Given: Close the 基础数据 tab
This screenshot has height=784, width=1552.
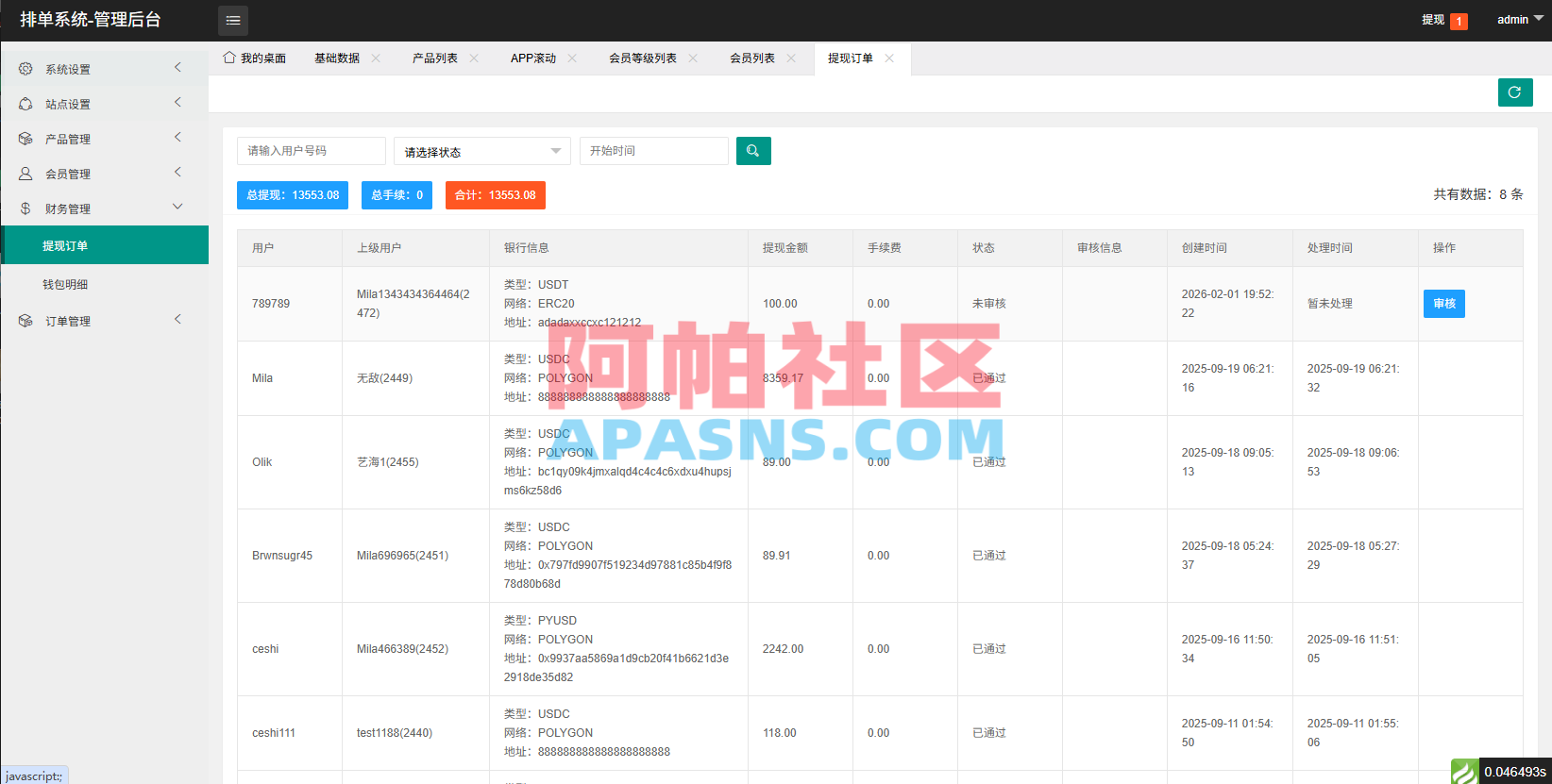Looking at the screenshot, I should click(376, 58).
